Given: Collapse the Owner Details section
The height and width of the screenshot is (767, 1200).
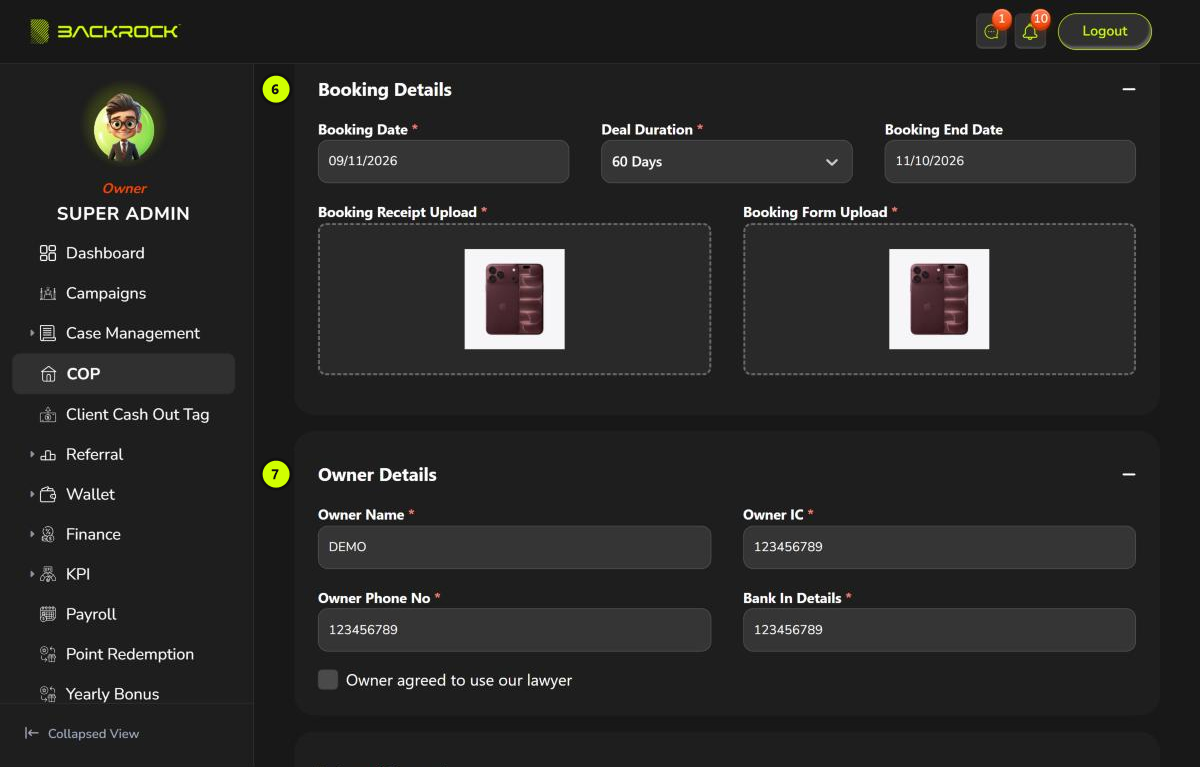Looking at the screenshot, I should point(1129,474).
